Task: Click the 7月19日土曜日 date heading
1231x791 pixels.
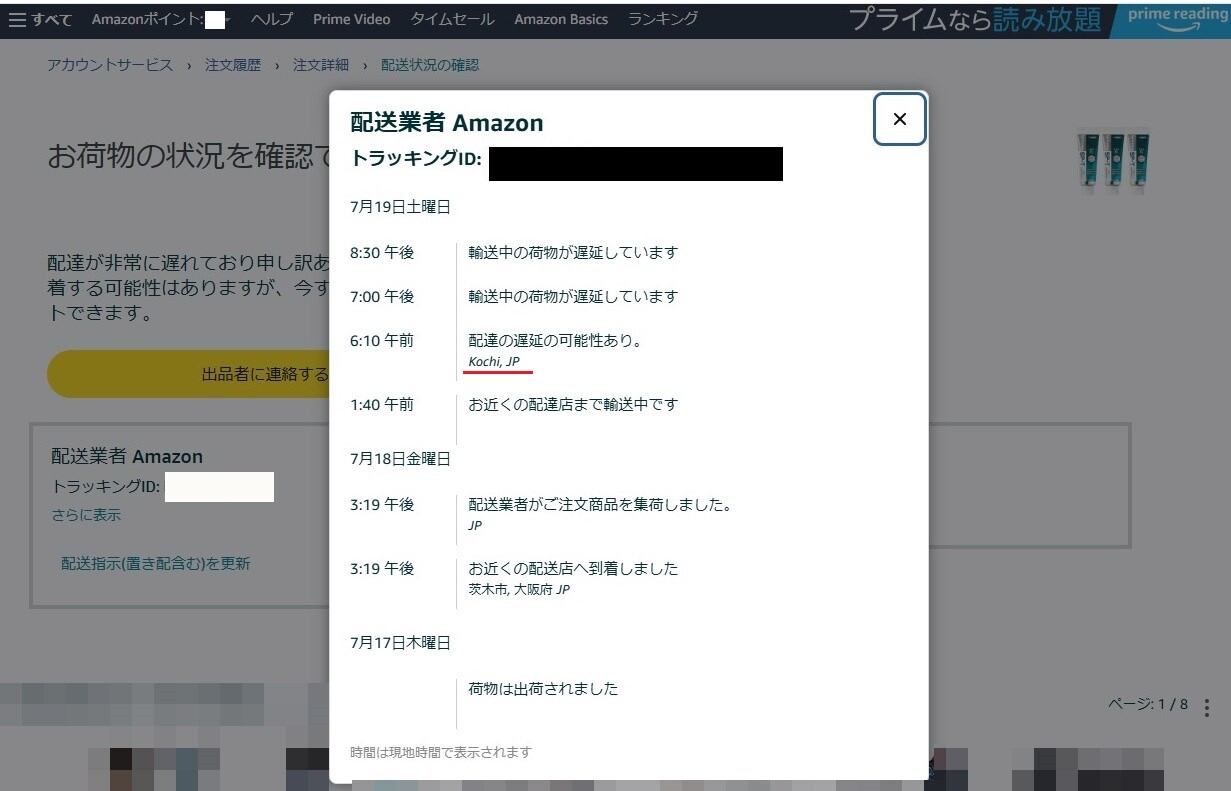Action: click(400, 207)
